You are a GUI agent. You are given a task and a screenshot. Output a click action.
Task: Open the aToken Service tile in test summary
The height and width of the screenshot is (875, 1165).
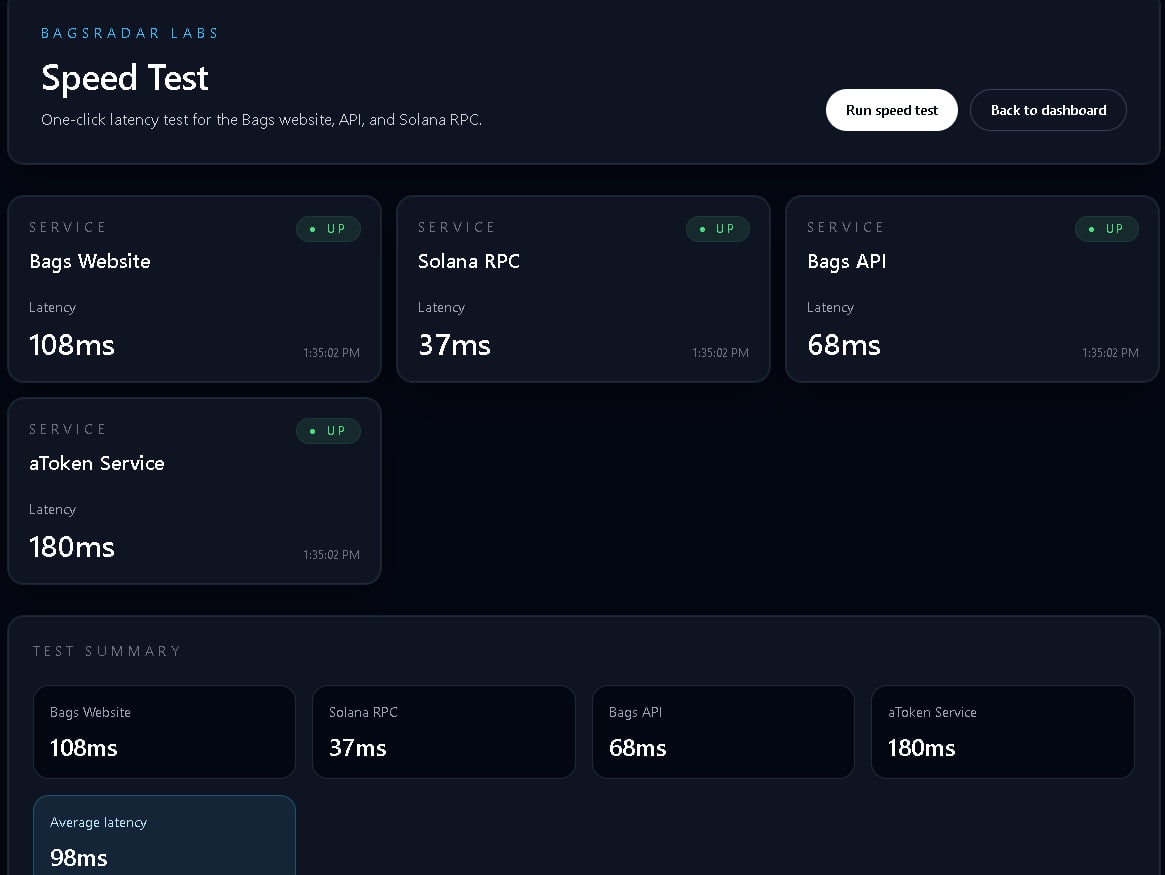click(1003, 732)
